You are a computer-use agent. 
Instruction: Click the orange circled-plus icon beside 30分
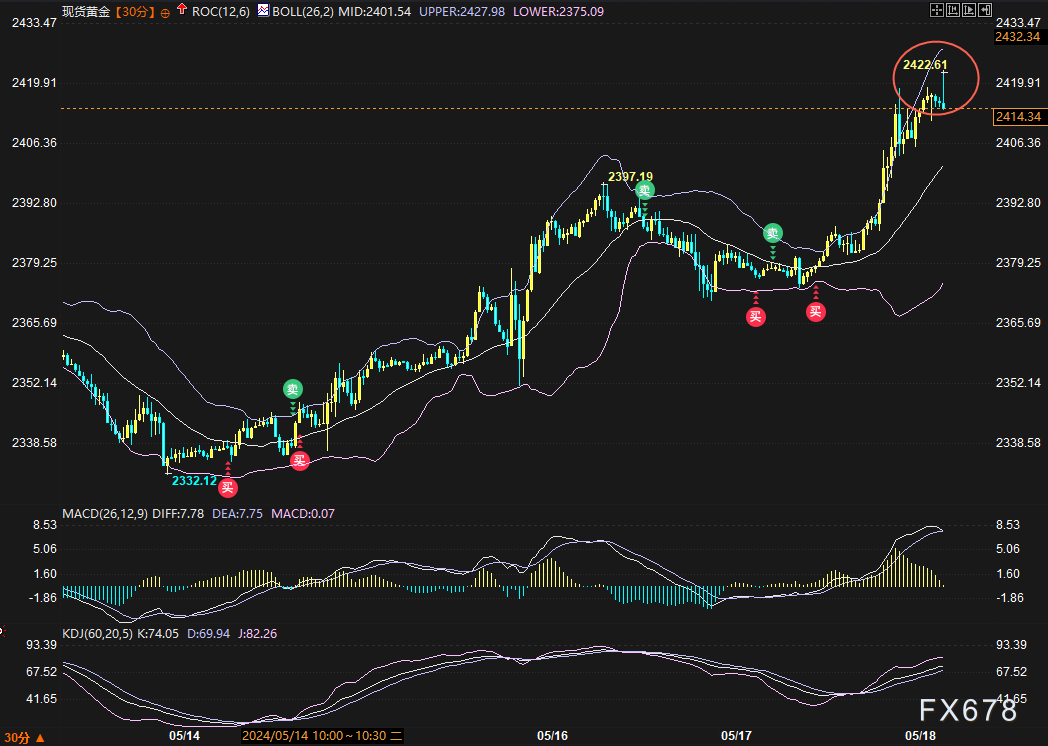(x=165, y=12)
